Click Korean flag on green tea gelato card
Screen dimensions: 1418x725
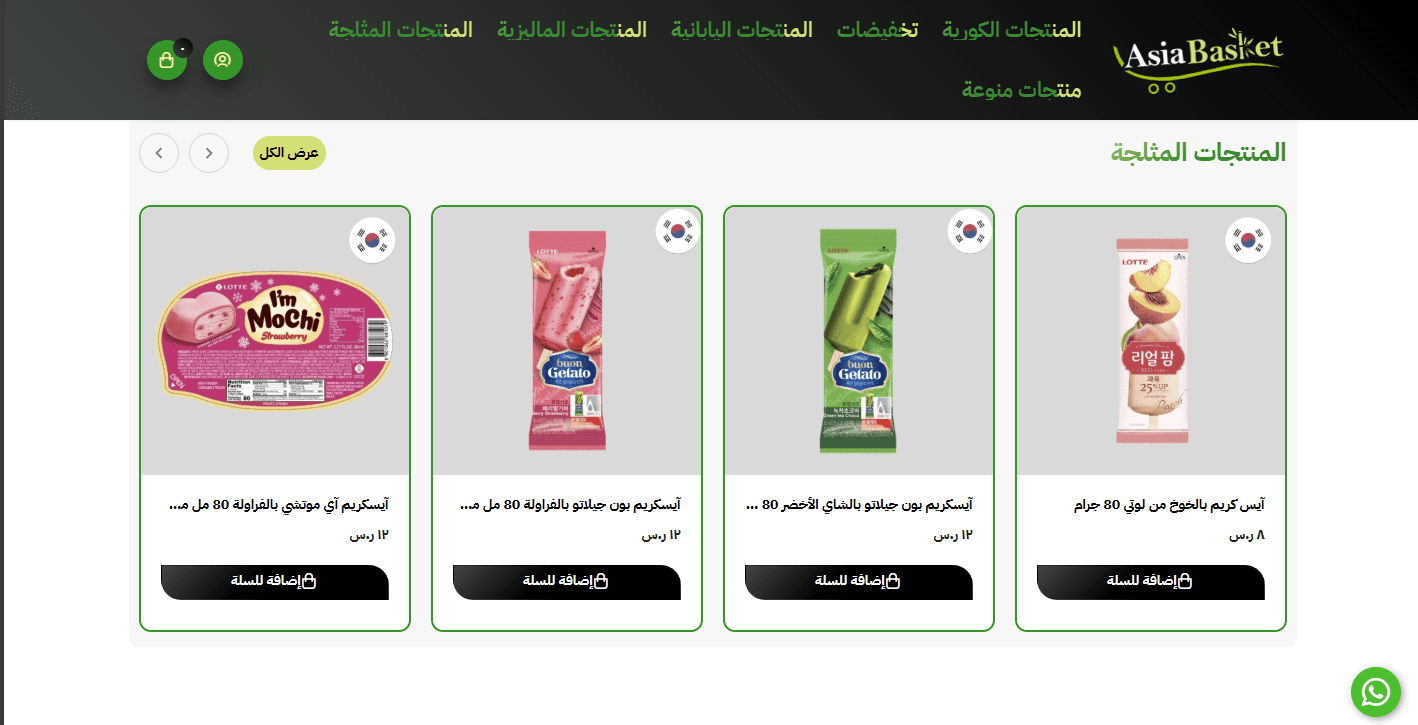click(x=970, y=232)
